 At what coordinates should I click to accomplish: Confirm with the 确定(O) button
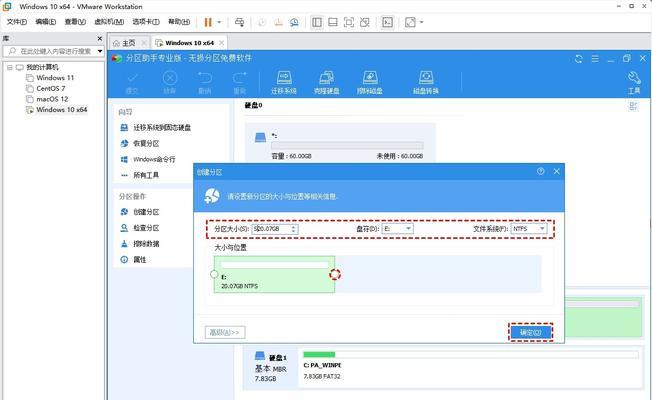point(531,332)
